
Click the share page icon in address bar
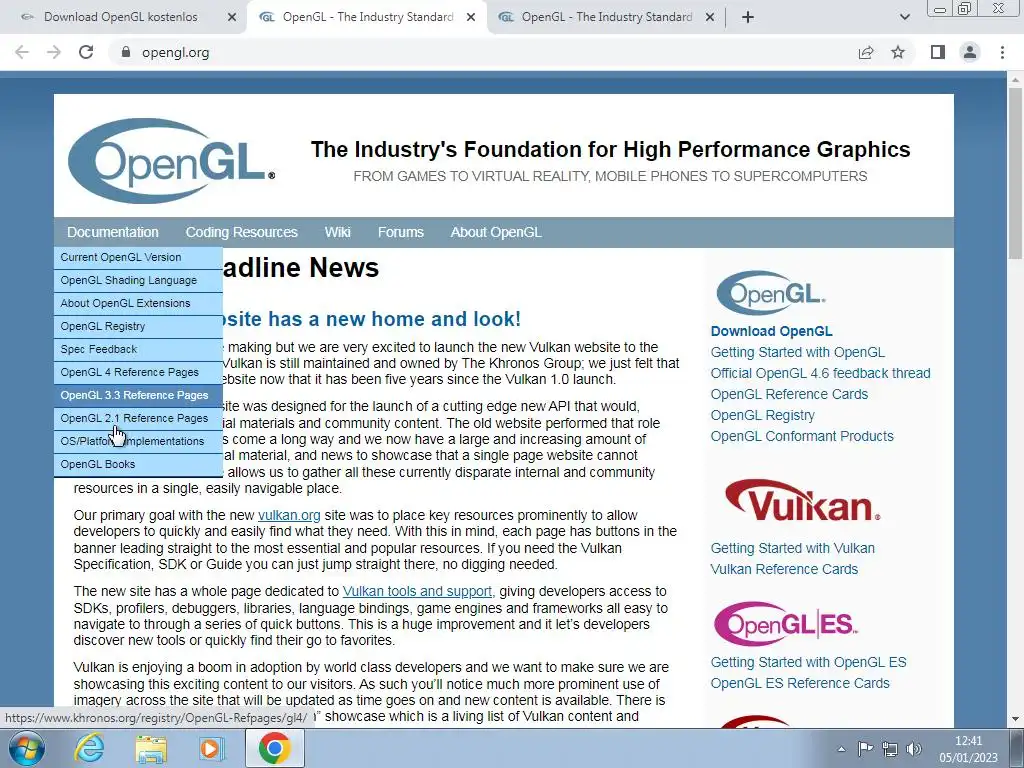click(866, 52)
